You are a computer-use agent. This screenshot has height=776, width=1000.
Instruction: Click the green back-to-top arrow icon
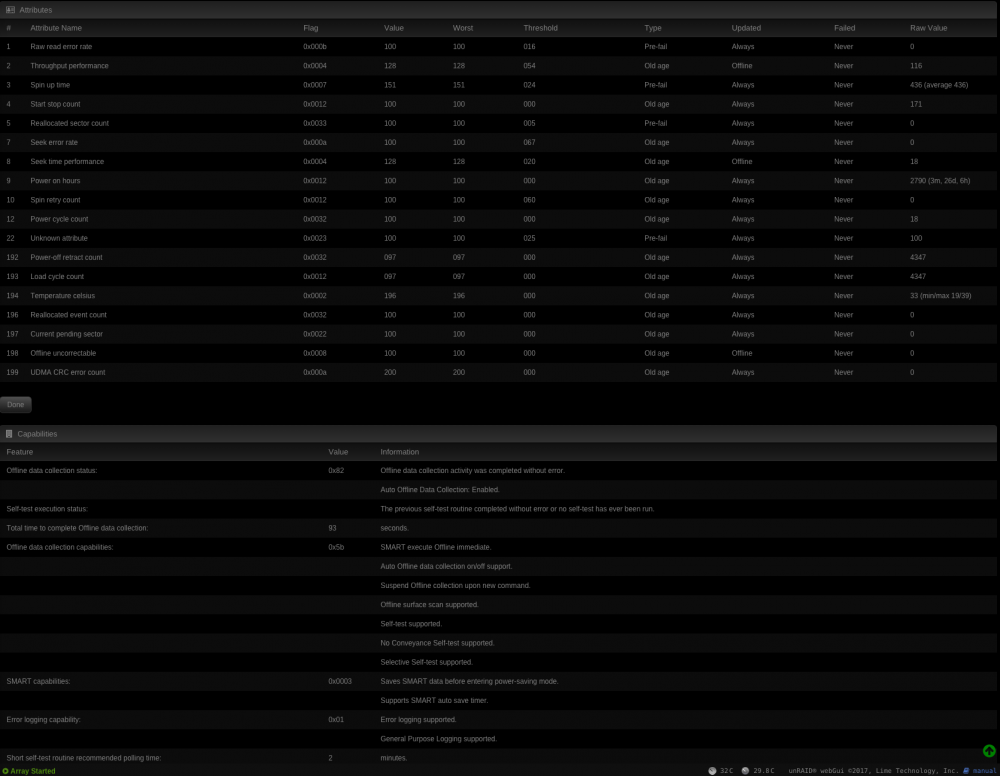click(989, 751)
